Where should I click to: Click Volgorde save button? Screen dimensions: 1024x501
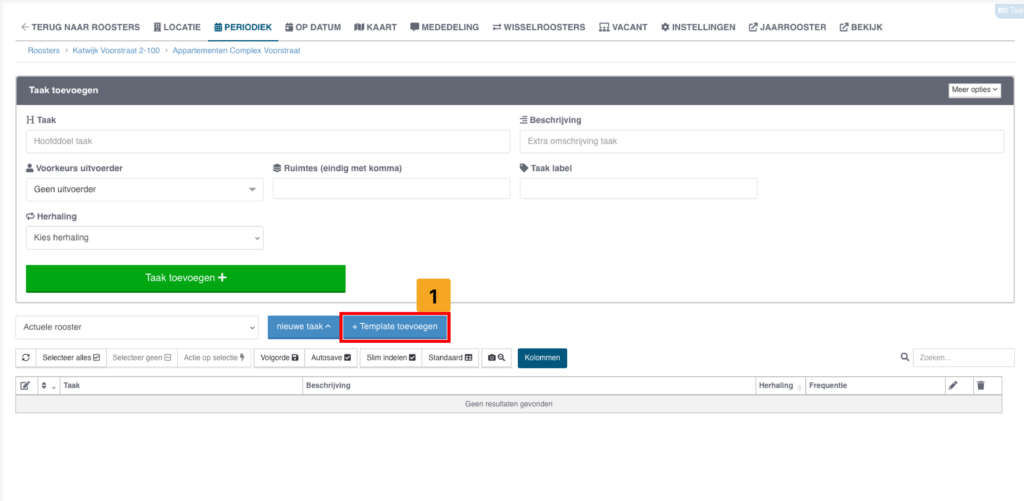point(279,357)
